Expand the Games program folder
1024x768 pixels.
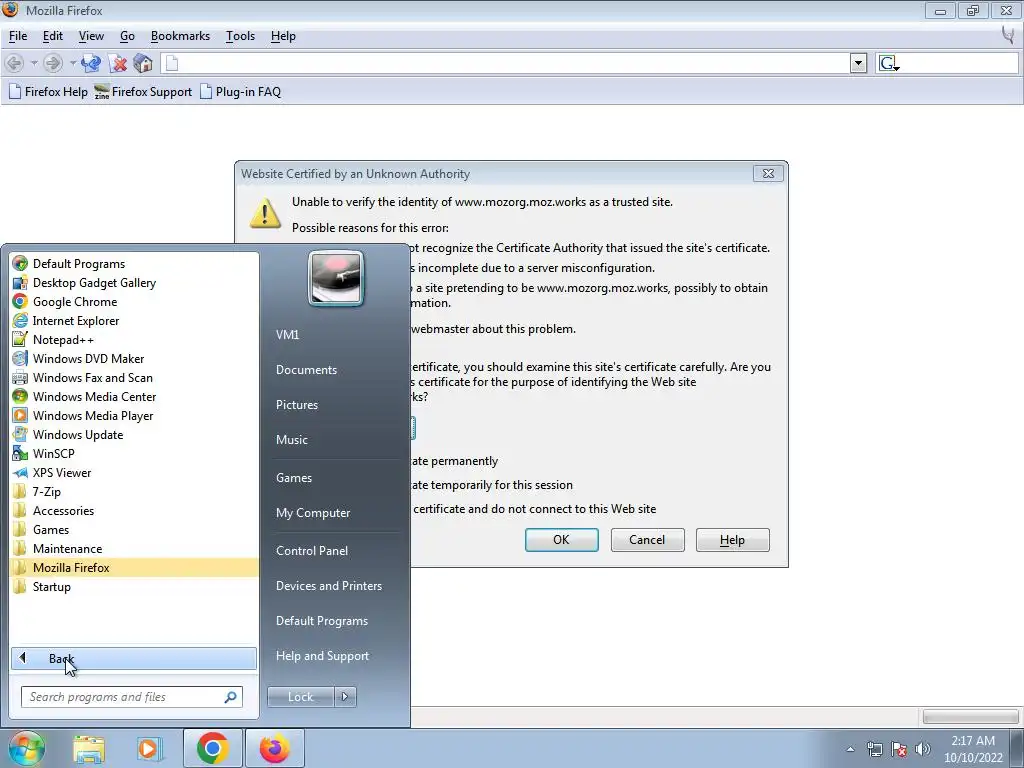click(x=134, y=530)
